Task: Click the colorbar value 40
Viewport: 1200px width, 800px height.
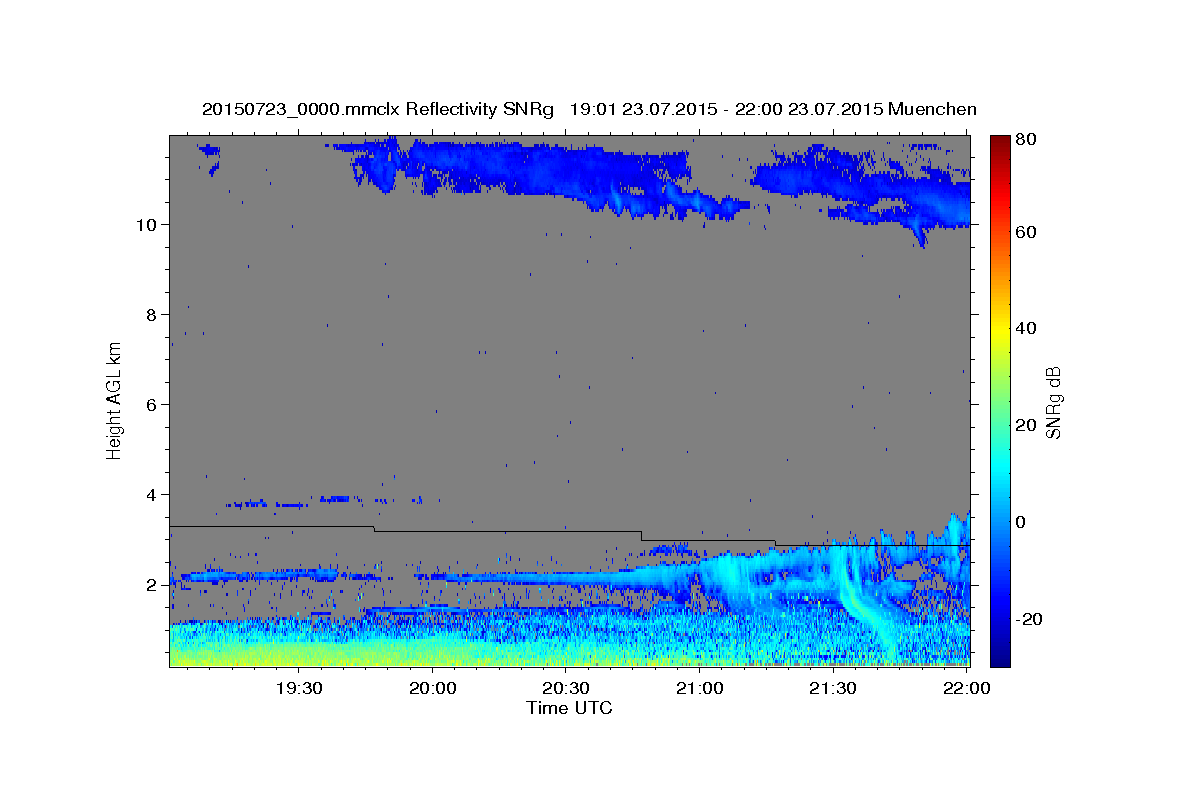Action: 1024,328
